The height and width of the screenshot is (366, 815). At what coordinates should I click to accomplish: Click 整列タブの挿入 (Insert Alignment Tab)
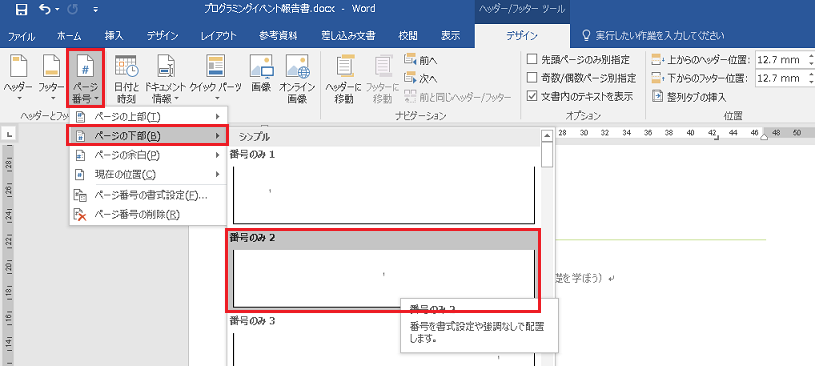(x=689, y=97)
